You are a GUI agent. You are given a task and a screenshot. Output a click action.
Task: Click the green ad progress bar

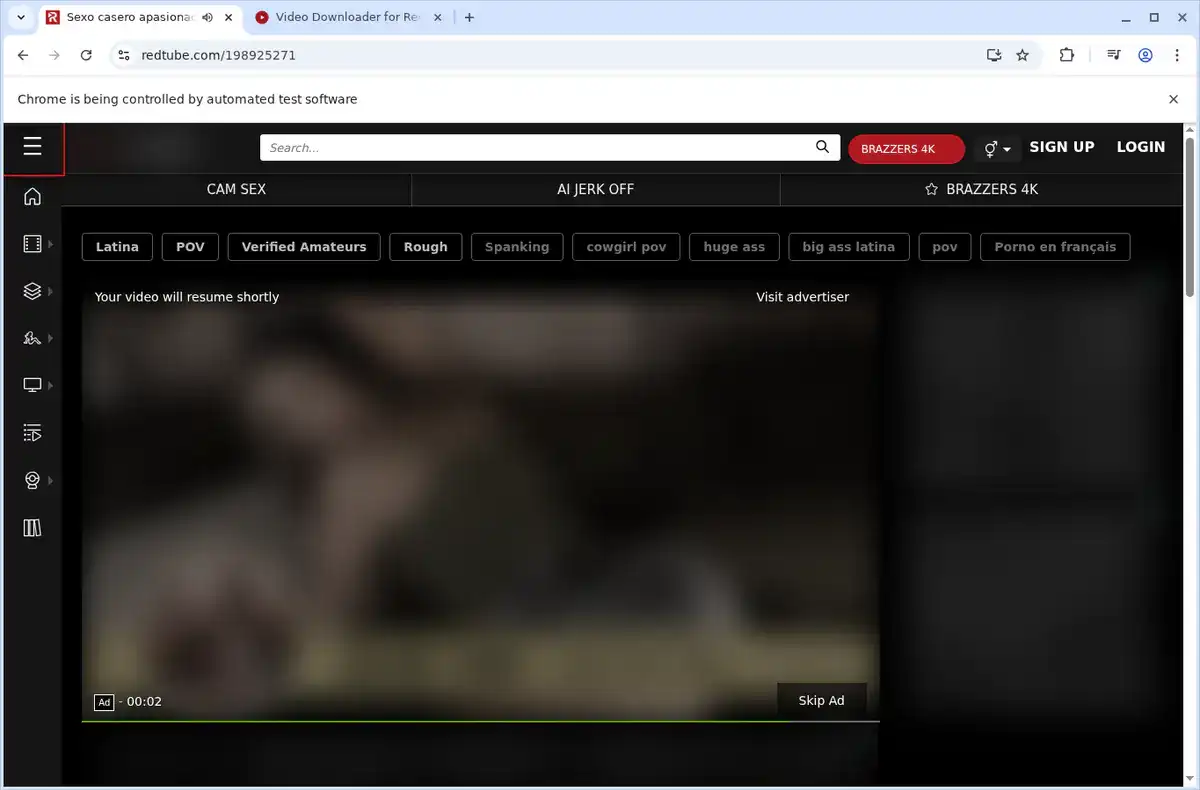tap(480, 721)
